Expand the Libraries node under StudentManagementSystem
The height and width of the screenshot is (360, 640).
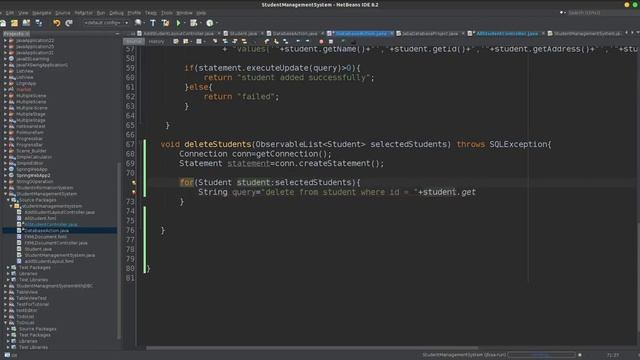click(8, 274)
